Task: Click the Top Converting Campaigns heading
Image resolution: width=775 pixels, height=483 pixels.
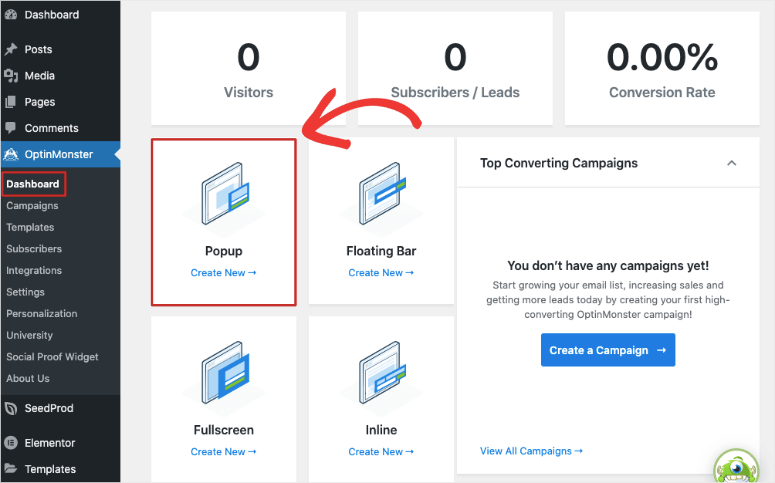Action: (559, 163)
